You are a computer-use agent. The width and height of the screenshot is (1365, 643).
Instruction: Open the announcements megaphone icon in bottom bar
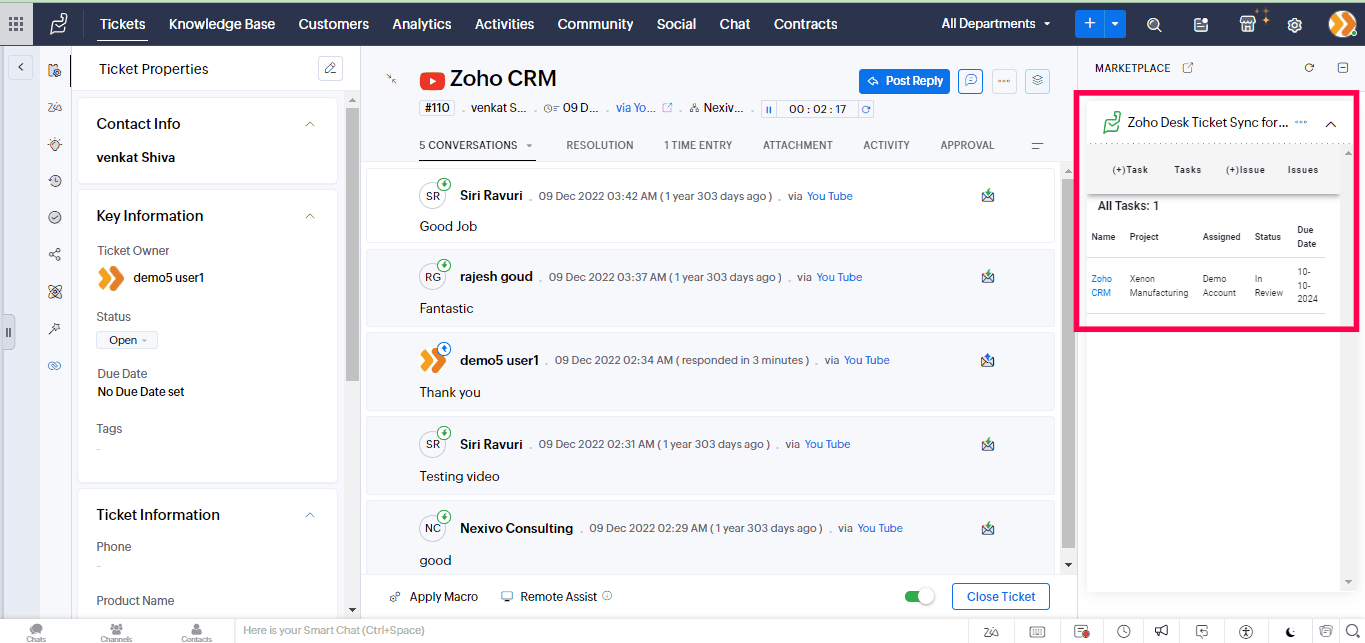1161,631
